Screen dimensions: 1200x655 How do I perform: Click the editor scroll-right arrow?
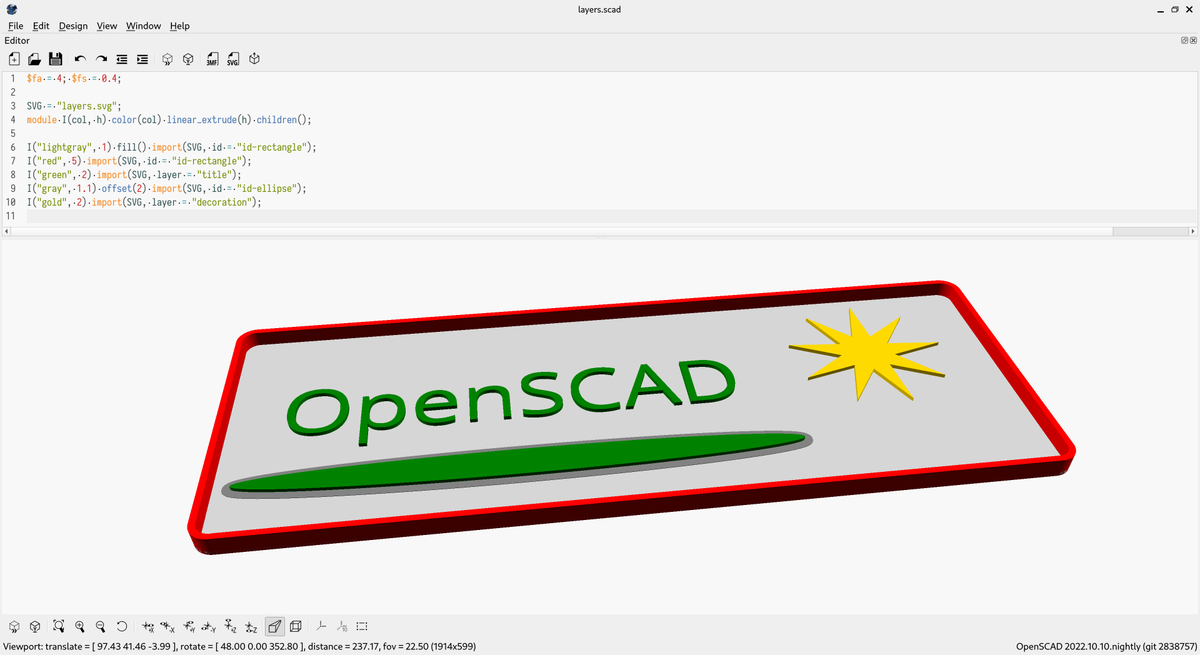[1192, 231]
